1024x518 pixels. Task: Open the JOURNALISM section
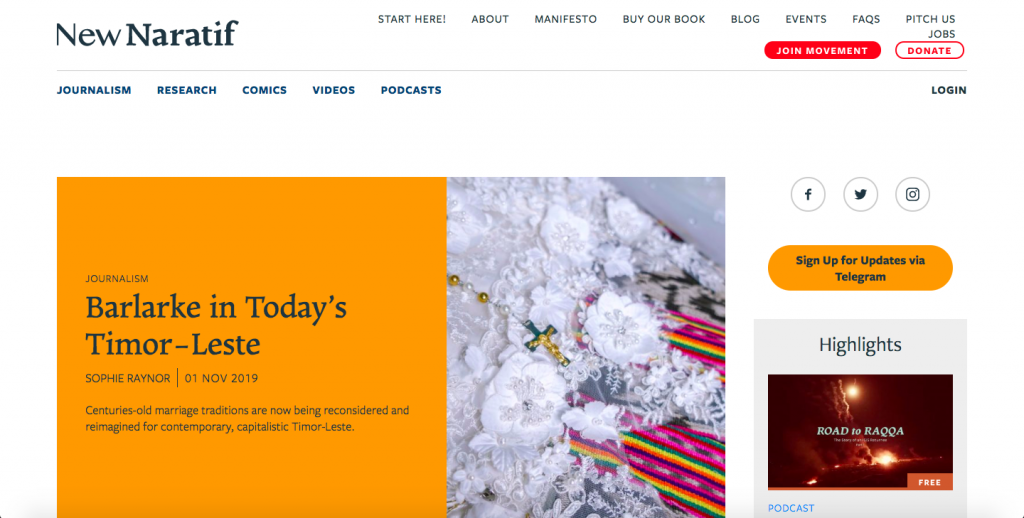coord(94,90)
